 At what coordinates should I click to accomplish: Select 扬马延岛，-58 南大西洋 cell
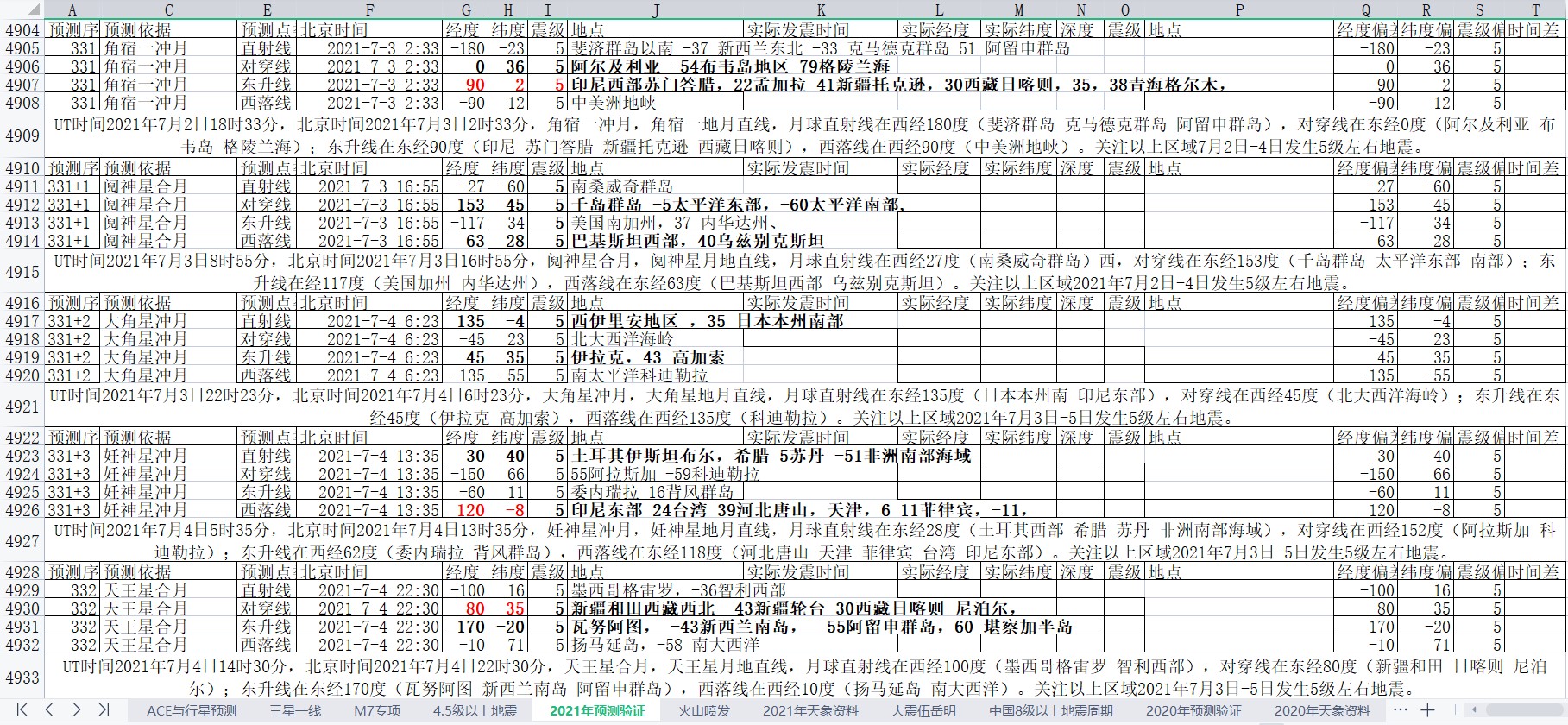coord(655,645)
